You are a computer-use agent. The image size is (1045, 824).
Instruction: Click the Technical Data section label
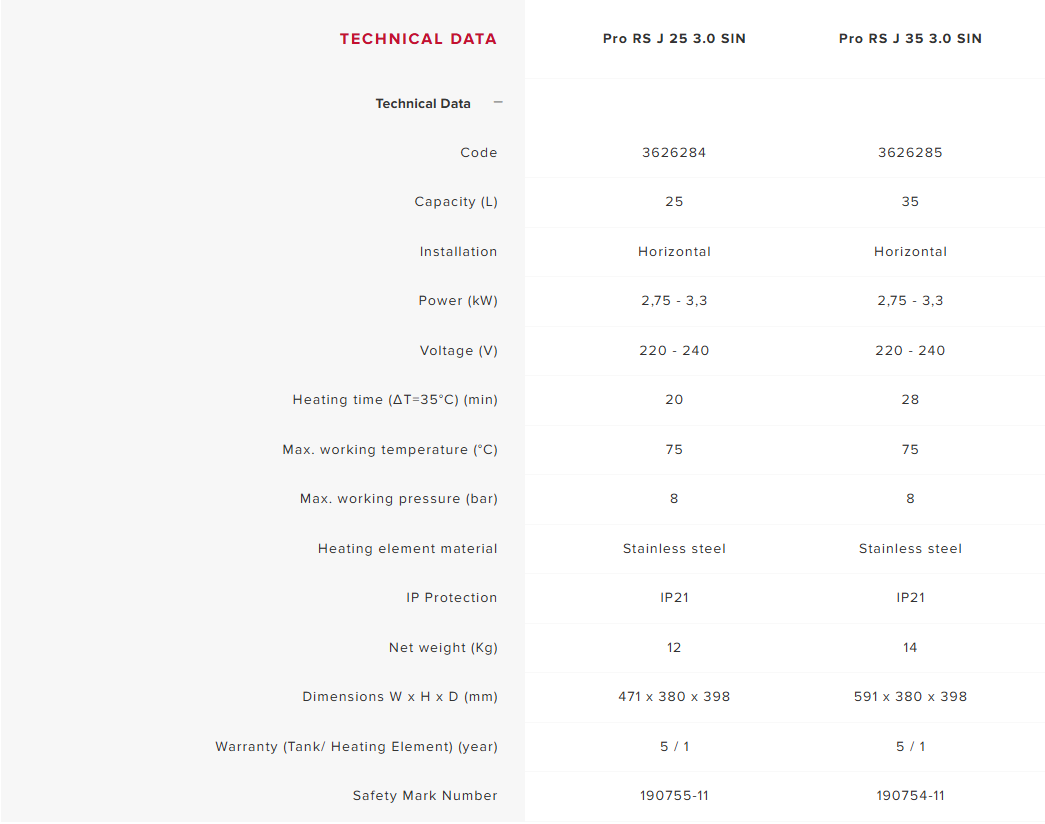pyautogui.click(x=423, y=103)
